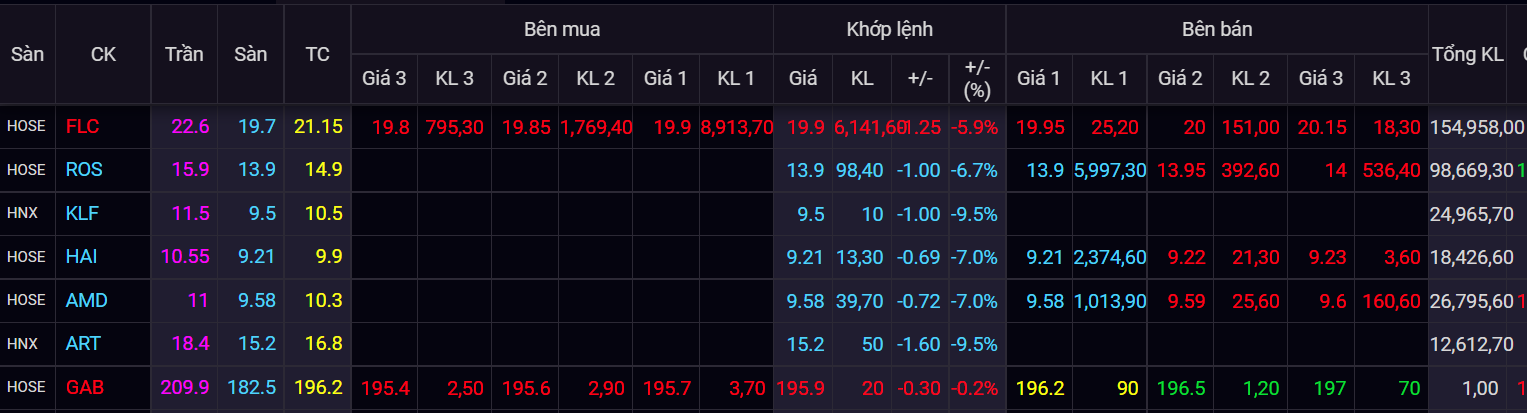The image size is (1527, 413).
Task: Sort by the Tổng KL column
Action: (x=1467, y=54)
